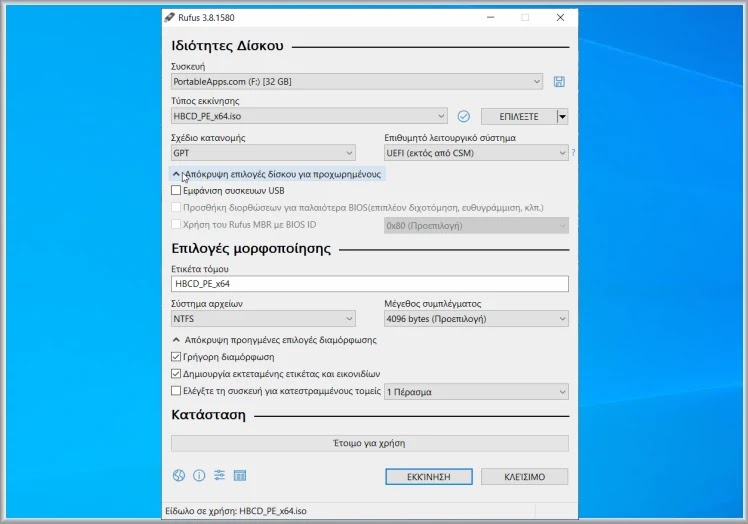This screenshot has width=748, height=524.
Task: Click the Rufus USB icon in title bar
Action: (x=169, y=18)
